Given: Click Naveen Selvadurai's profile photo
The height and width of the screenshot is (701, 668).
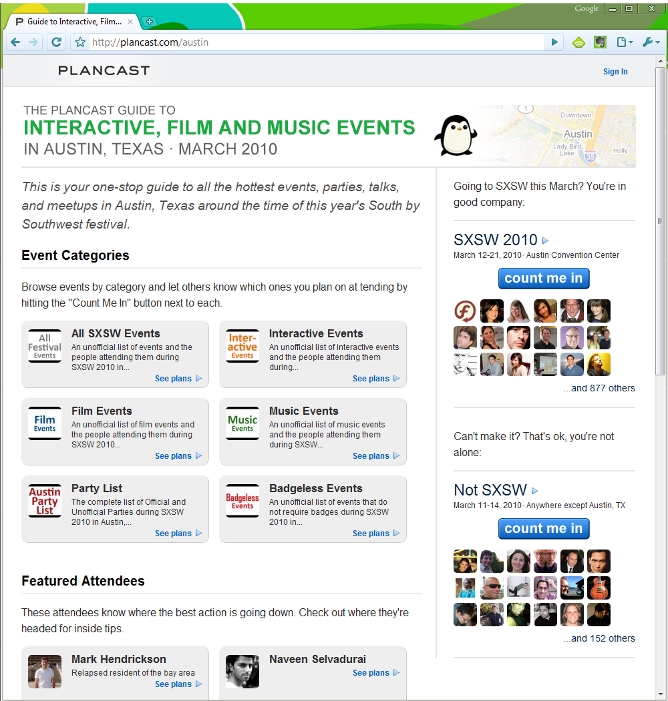Looking at the screenshot, I should point(242,671).
